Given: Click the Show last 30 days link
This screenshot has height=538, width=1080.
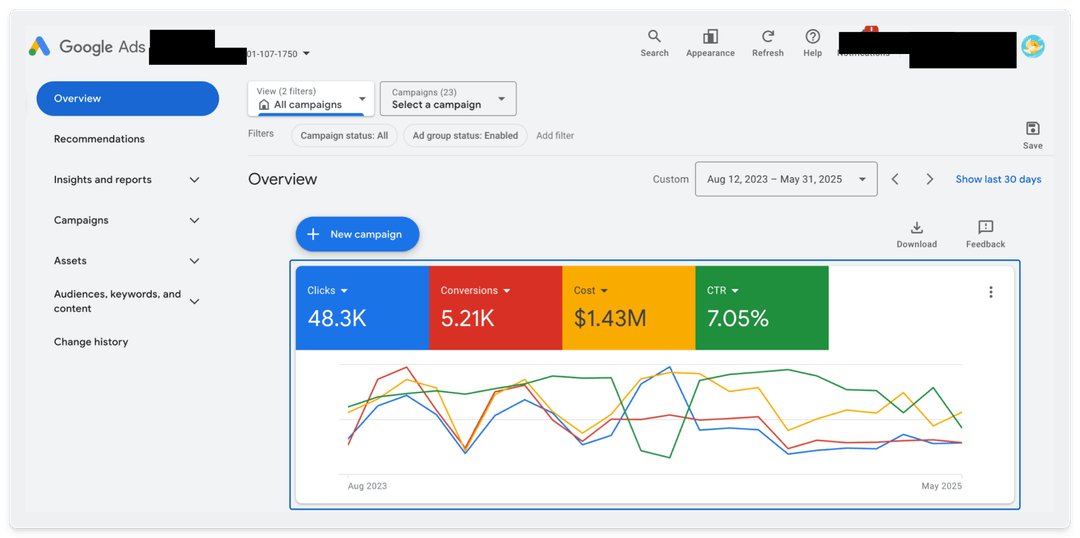Looking at the screenshot, I should click(x=997, y=179).
